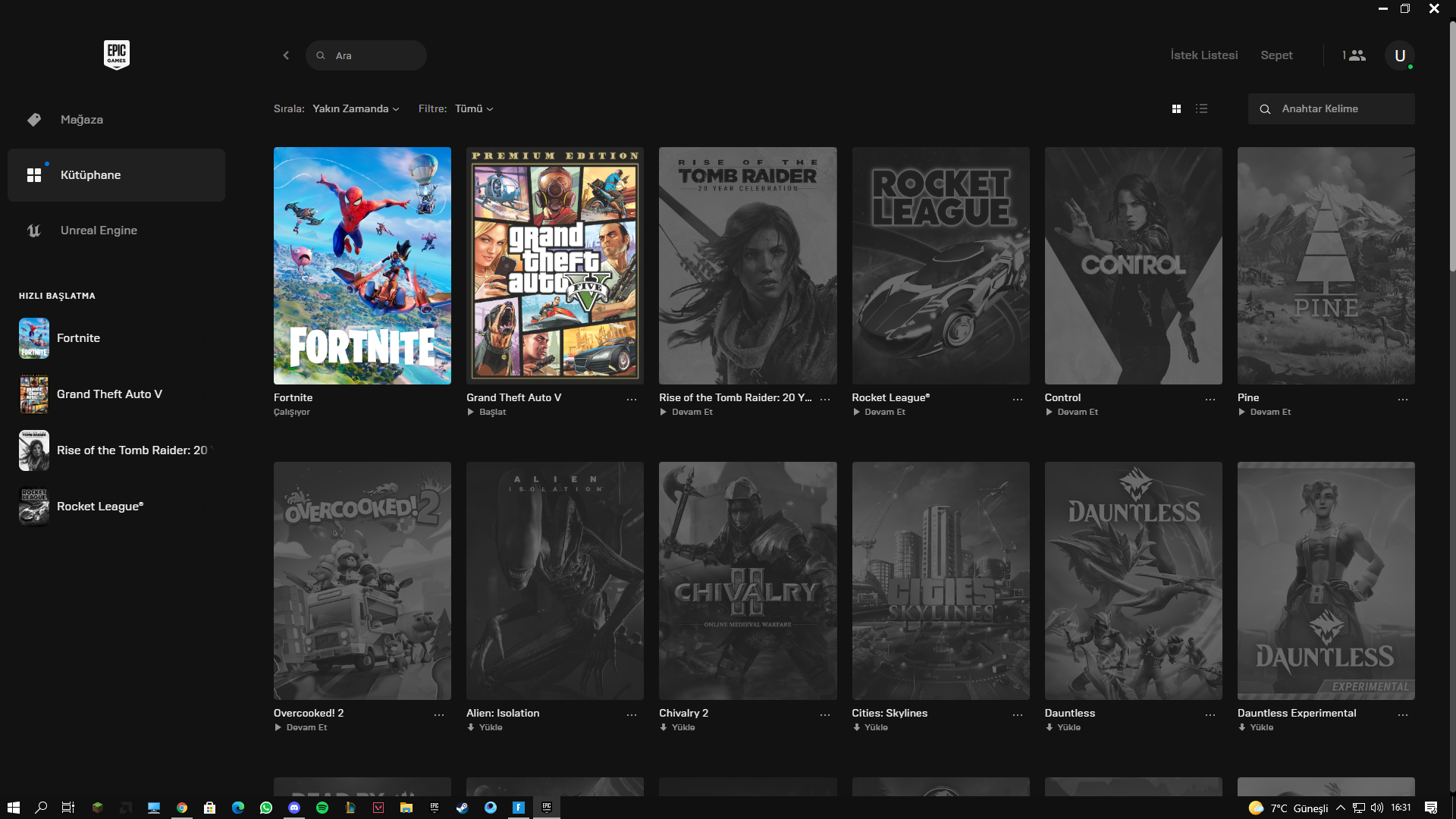Click Devam Et under Pine
Image resolution: width=1456 pixels, height=819 pixels.
(x=1264, y=413)
